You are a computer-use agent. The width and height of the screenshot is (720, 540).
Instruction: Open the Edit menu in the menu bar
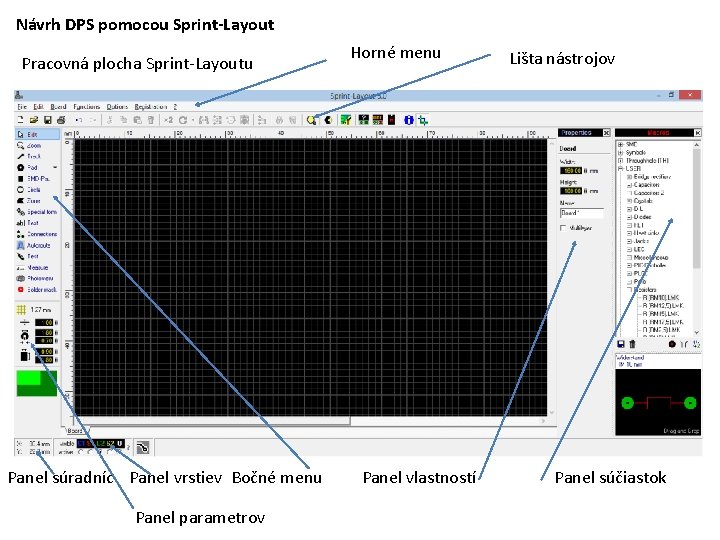pos(39,107)
